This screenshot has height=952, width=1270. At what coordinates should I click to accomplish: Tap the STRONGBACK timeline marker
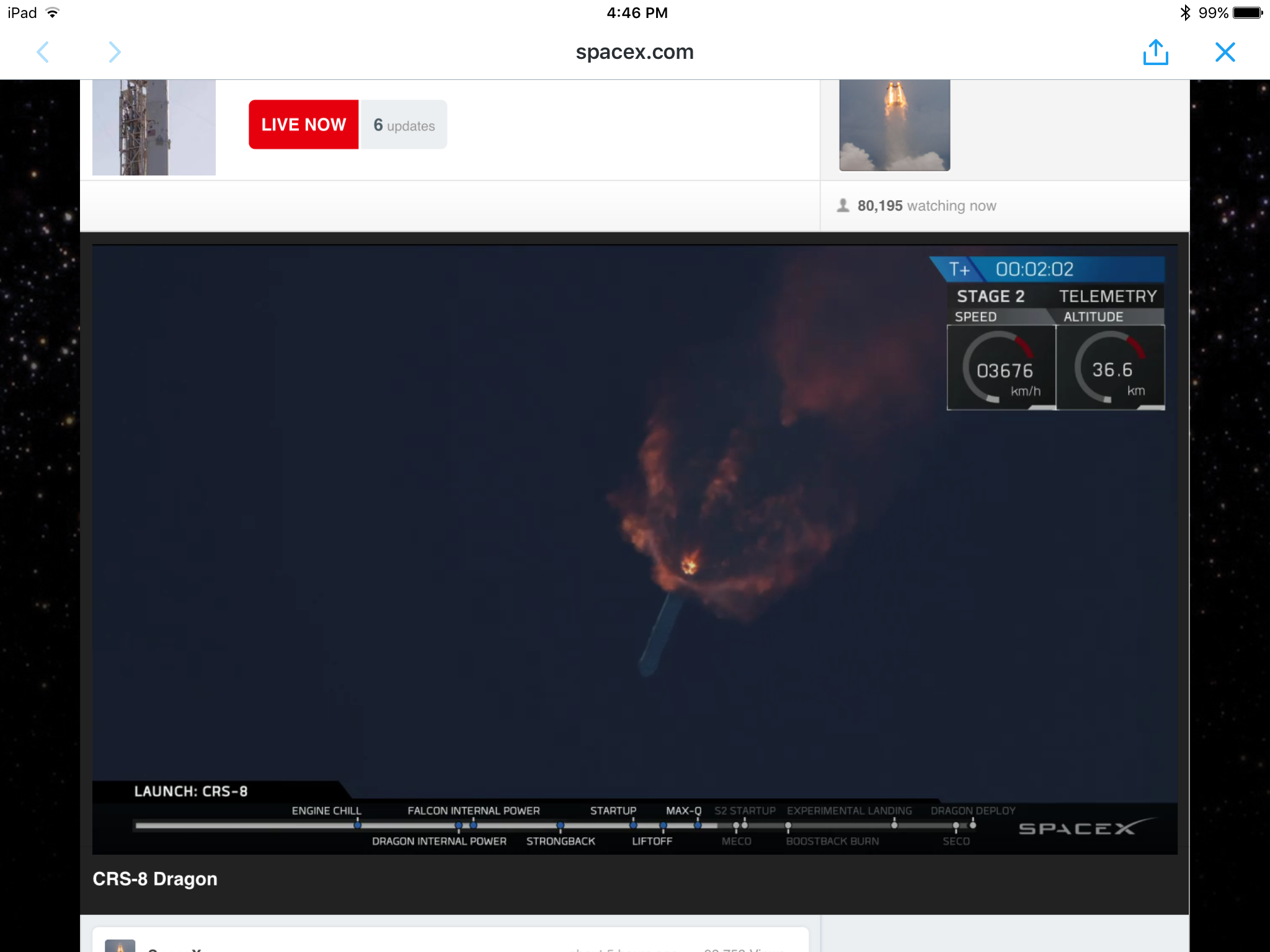[x=560, y=825]
